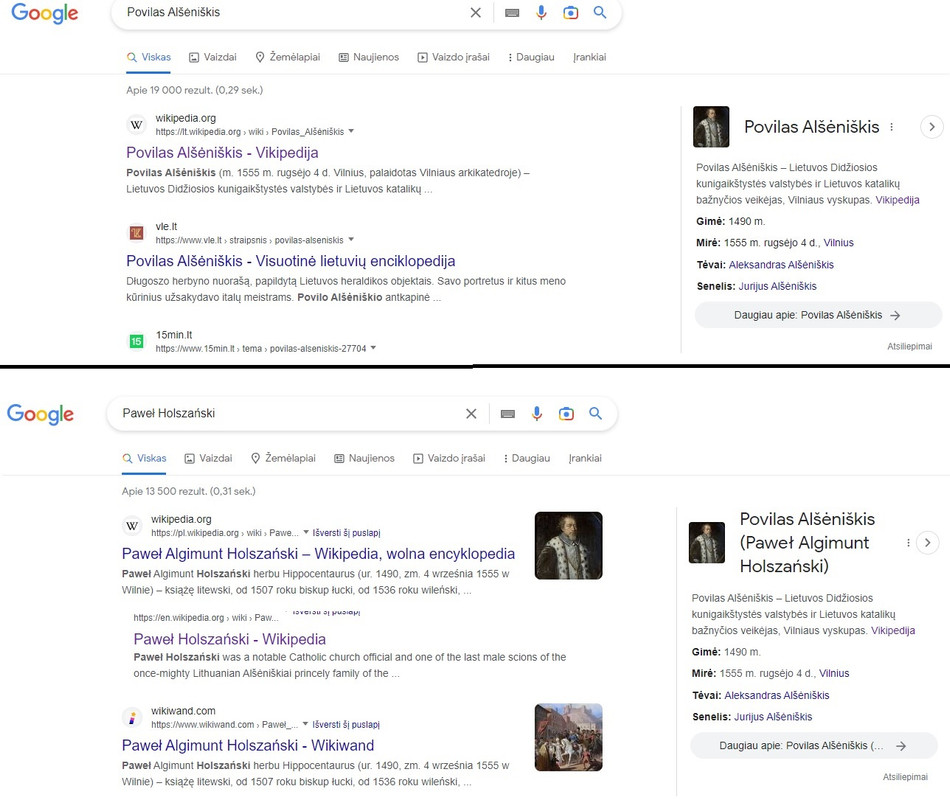Select Žemėlapiai tab in bottom results
Viewport: 950px width, 800px height.
click(x=283, y=458)
